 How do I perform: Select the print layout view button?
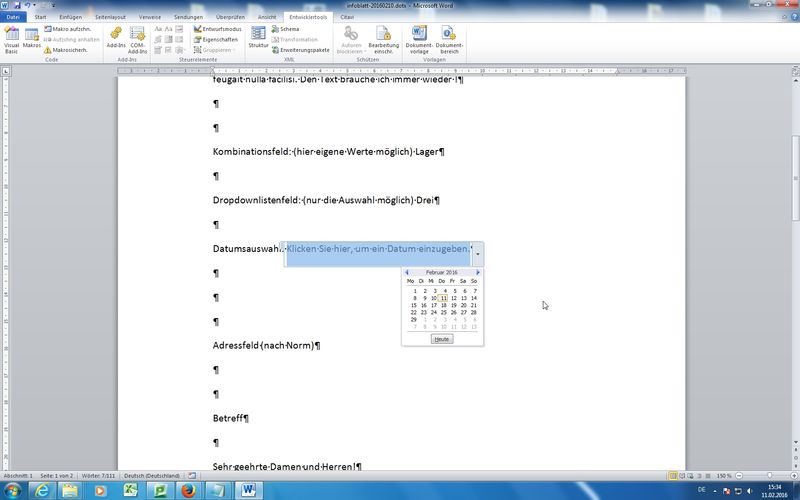(673, 476)
